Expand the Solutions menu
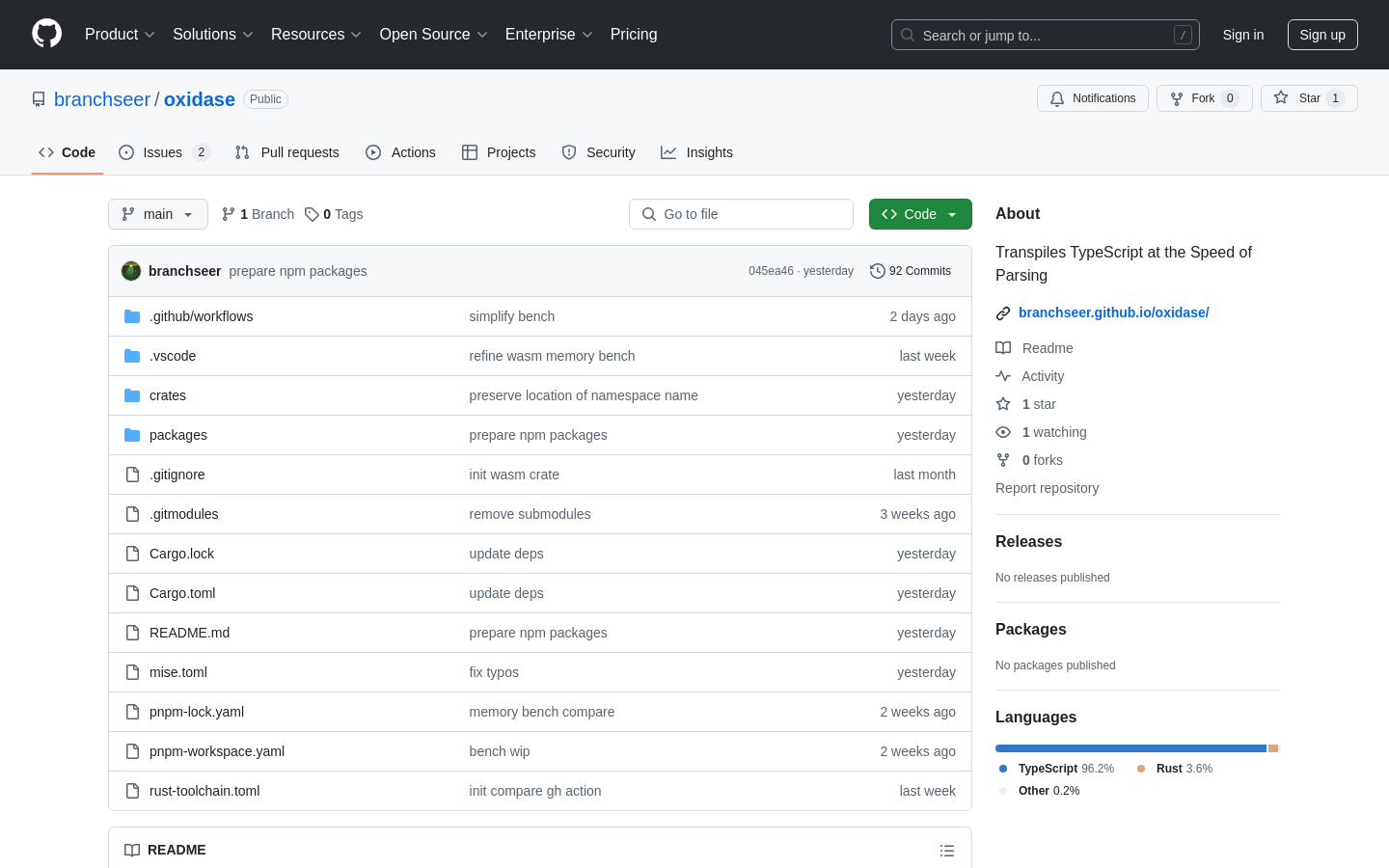The height and width of the screenshot is (868, 1389). click(x=213, y=34)
